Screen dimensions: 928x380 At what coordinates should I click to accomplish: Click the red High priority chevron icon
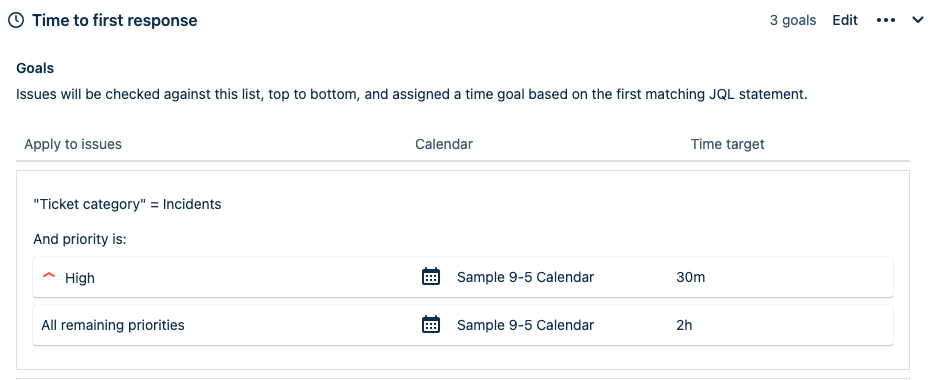(49, 276)
